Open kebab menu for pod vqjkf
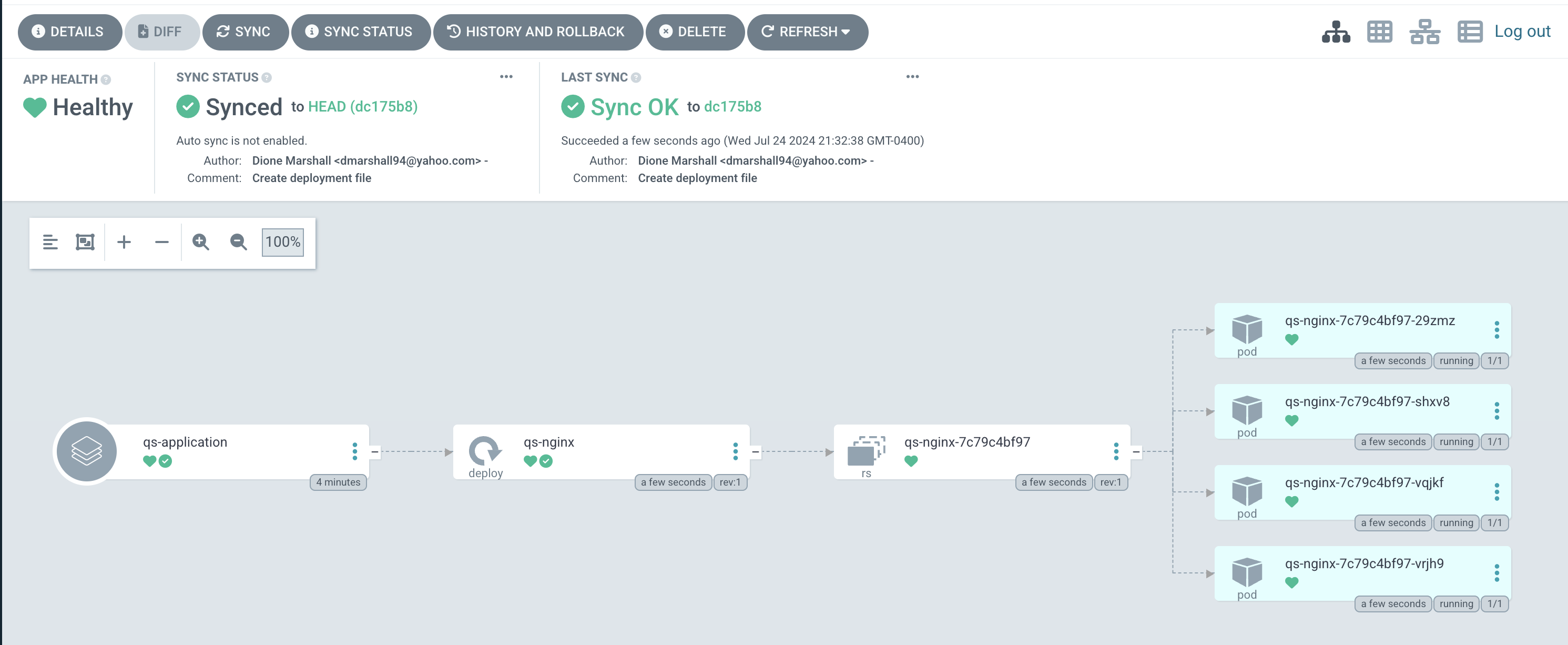 (x=1496, y=492)
